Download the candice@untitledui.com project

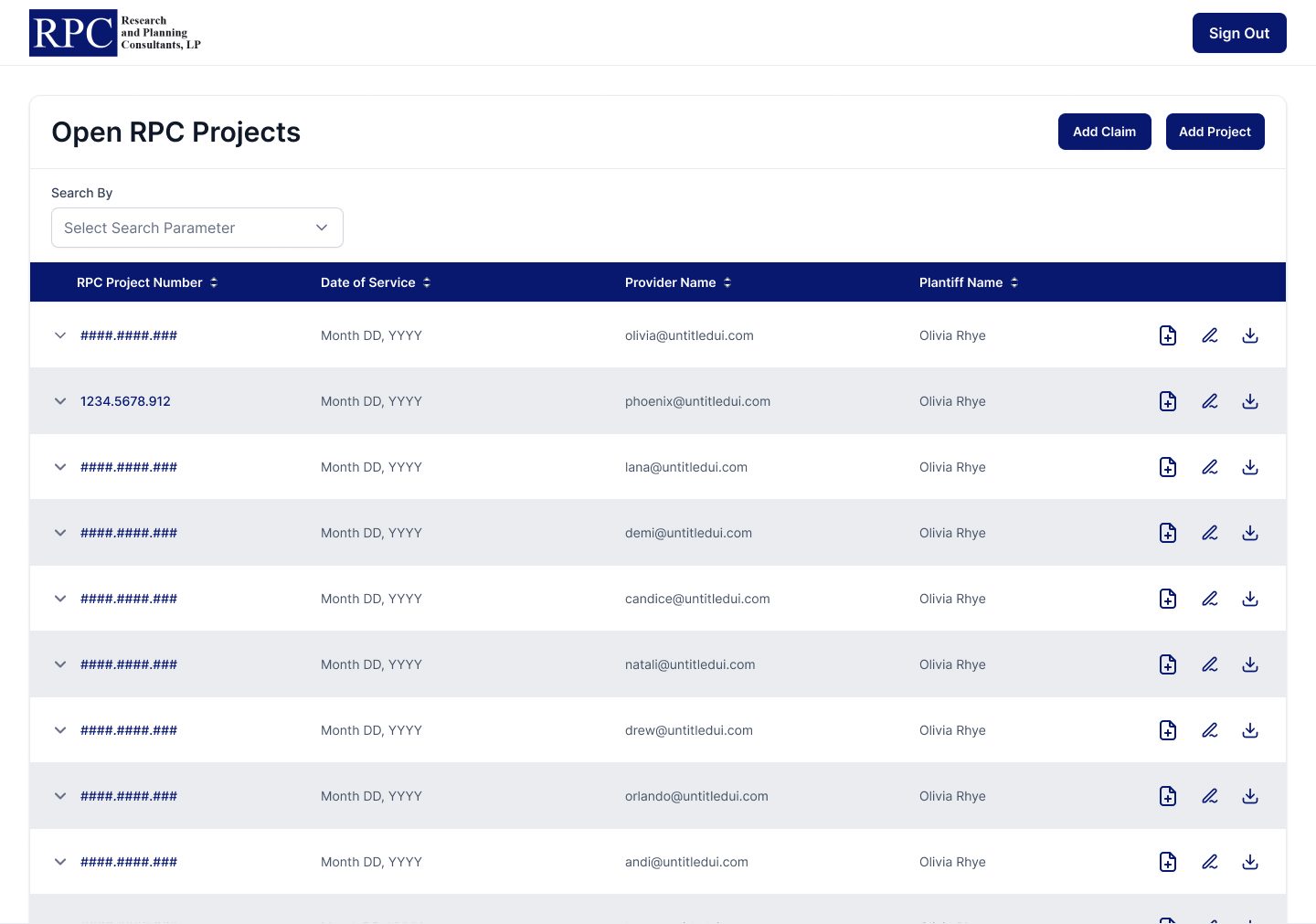1250,599
